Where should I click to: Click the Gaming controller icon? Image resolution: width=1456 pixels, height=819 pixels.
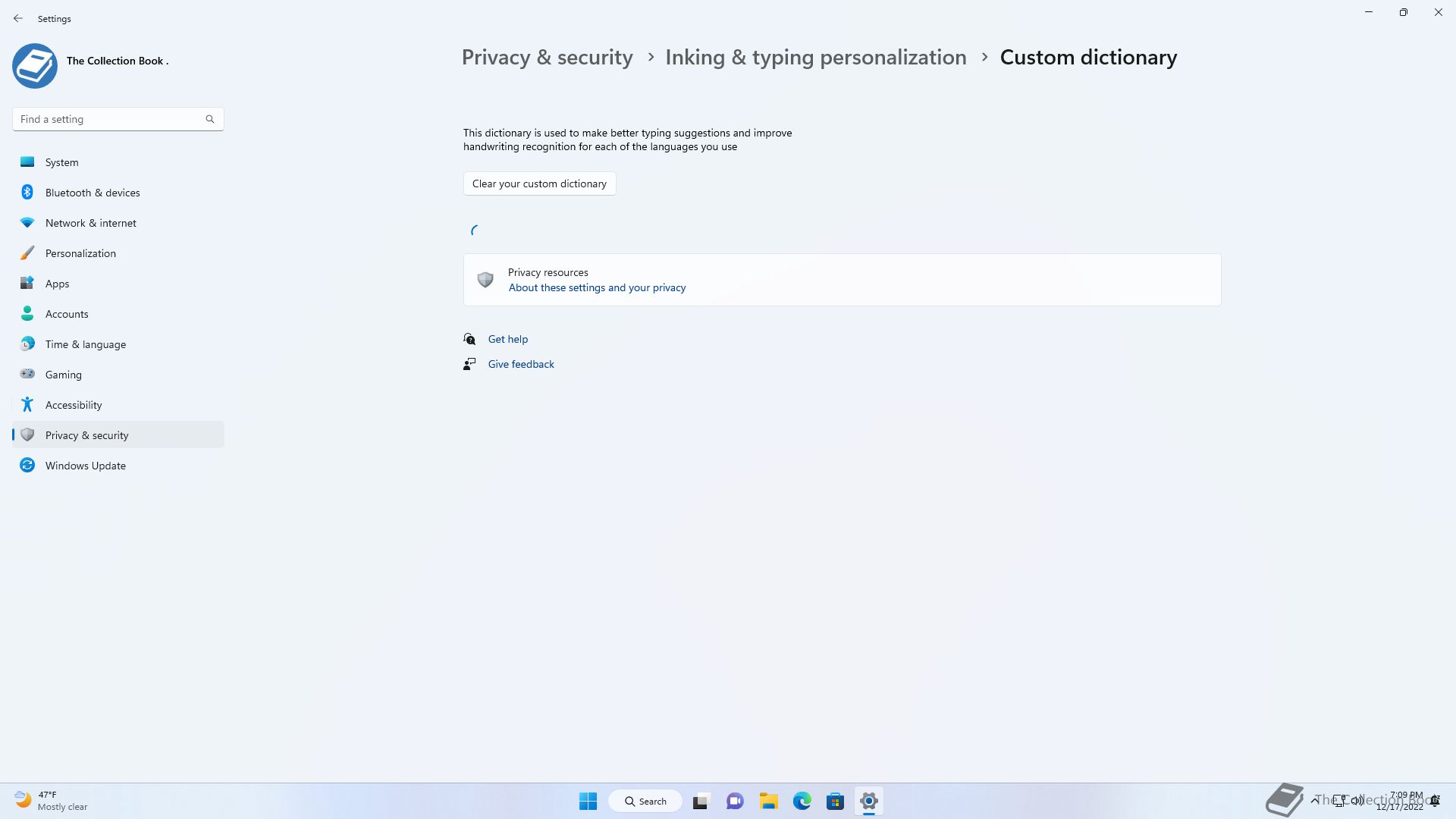[27, 374]
